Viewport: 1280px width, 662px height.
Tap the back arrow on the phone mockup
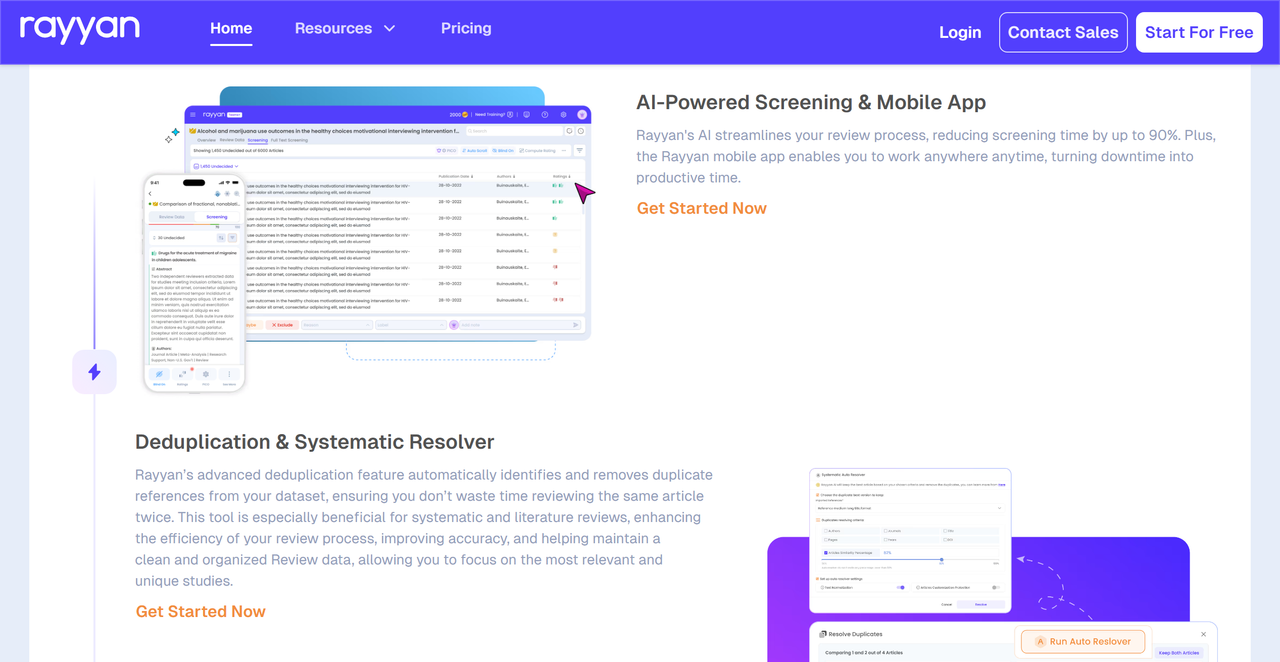pyautogui.click(x=151, y=194)
